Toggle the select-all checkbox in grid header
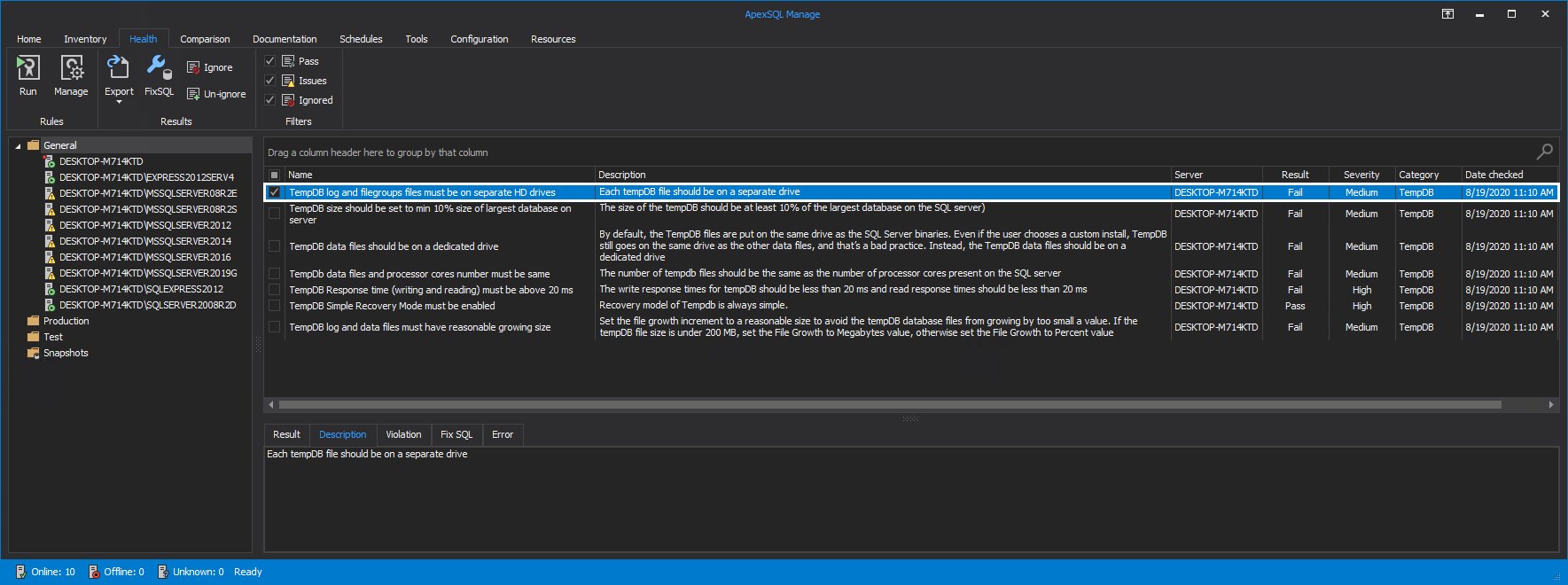The height and width of the screenshot is (585, 1568). pos(275,175)
